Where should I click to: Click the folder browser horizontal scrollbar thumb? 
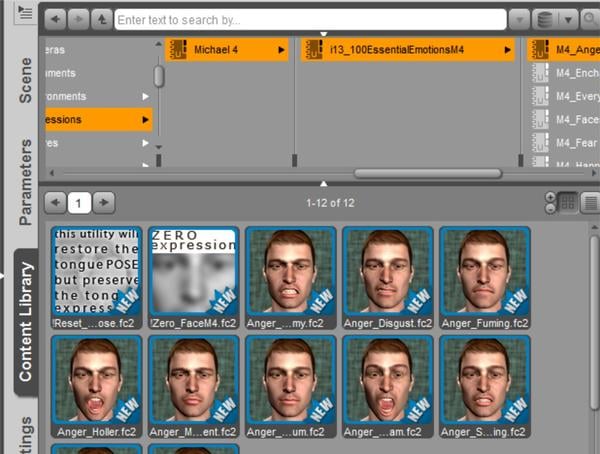(x=428, y=173)
